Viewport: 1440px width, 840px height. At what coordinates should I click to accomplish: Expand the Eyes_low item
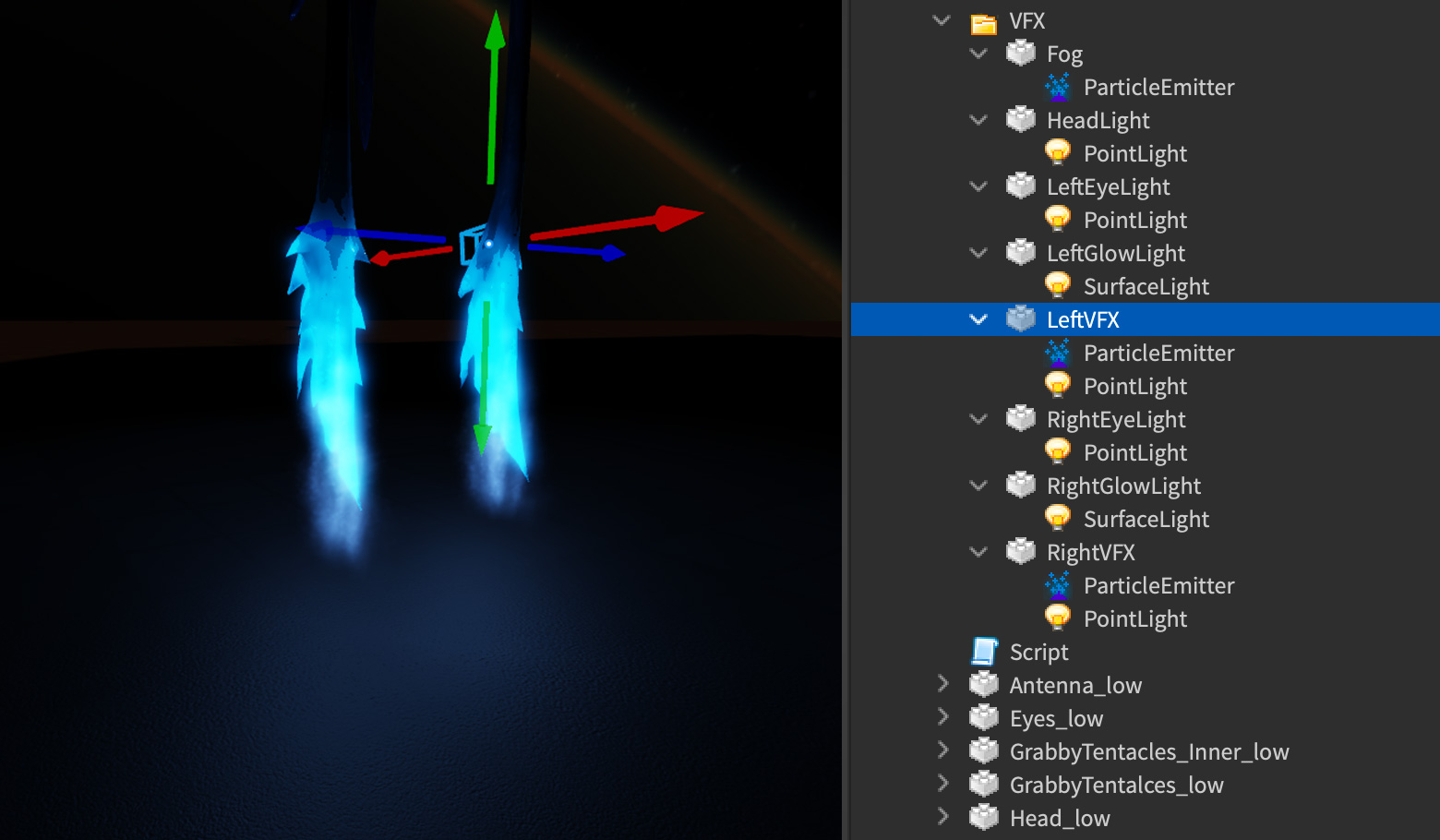pyautogui.click(x=942, y=716)
